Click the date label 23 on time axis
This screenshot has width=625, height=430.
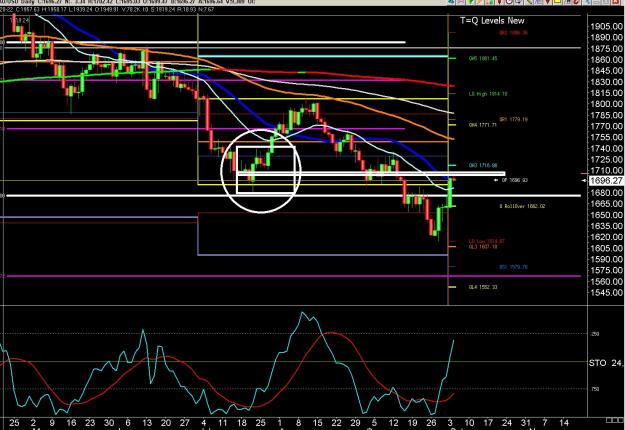point(90,423)
